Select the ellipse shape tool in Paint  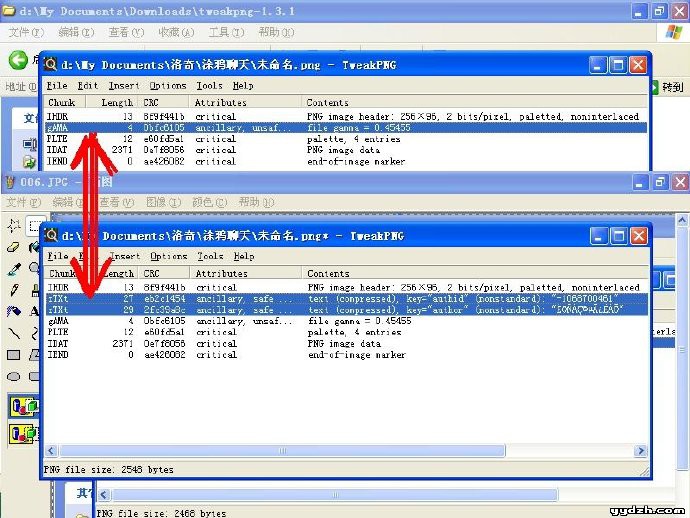(14, 377)
